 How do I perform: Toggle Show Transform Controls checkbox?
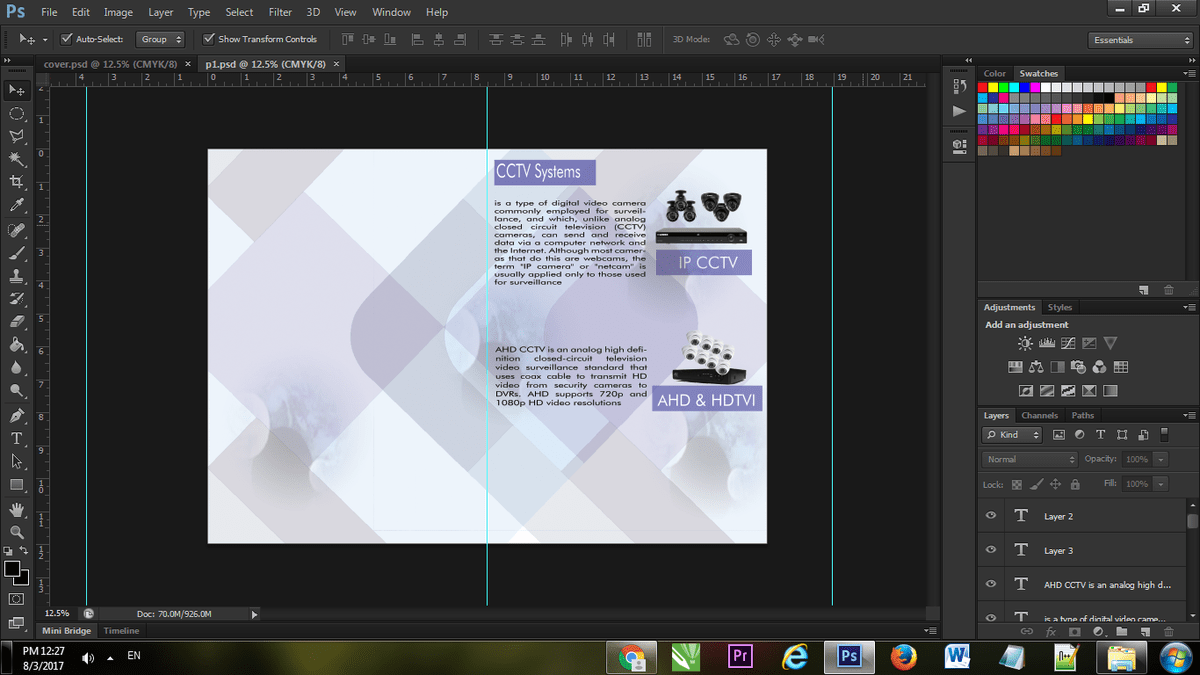click(209, 39)
